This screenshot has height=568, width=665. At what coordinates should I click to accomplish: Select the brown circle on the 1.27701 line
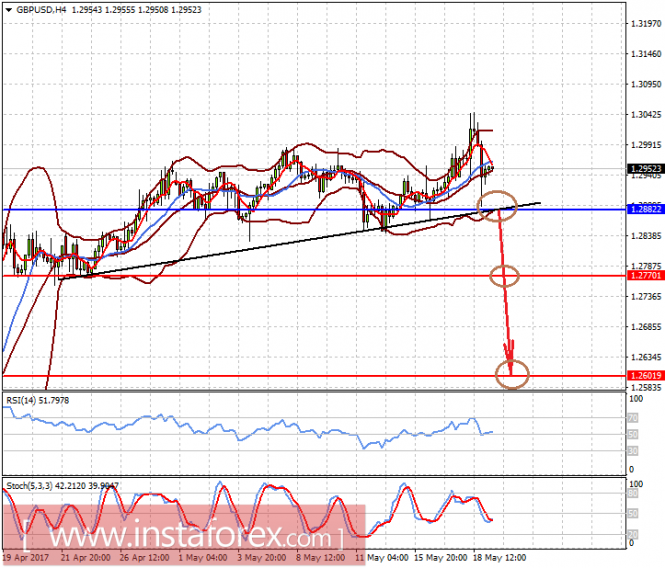pyautogui.click(x=504, y=276)
